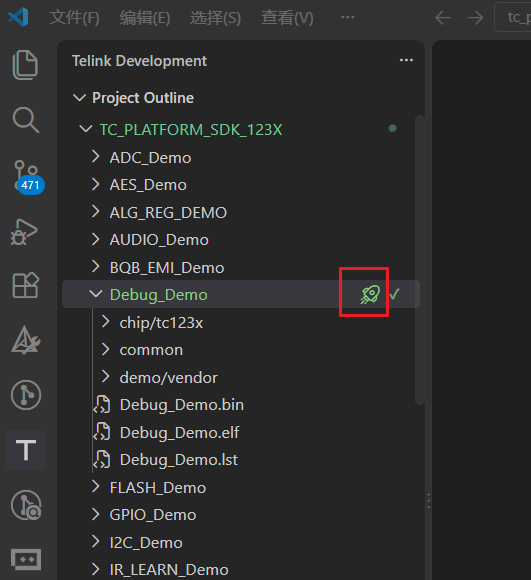Open Debug_Demo.elf file
Image resolution: width=531 pixels, height=580 pixels.
179,432
